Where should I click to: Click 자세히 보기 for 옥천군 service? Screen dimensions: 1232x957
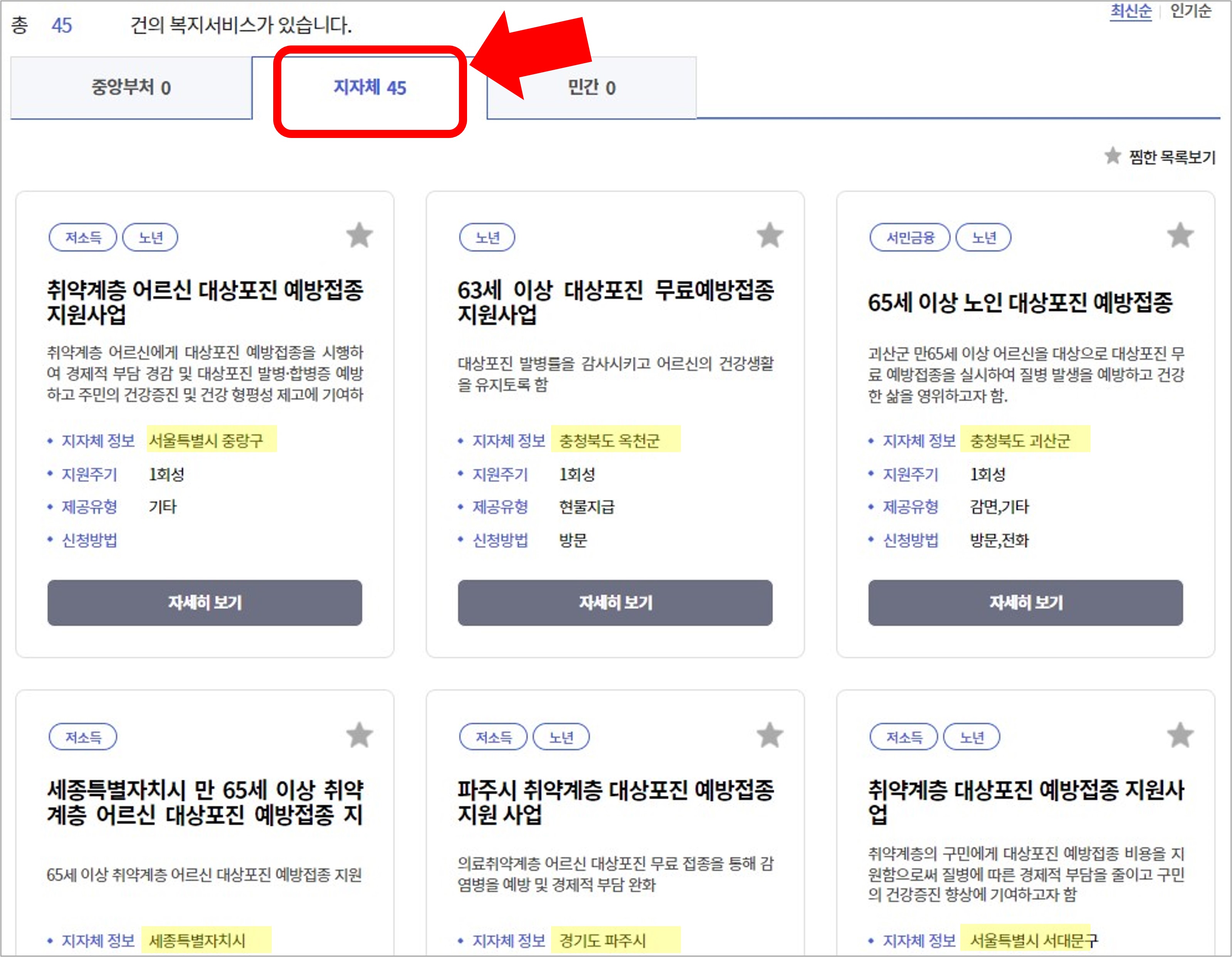615,603
